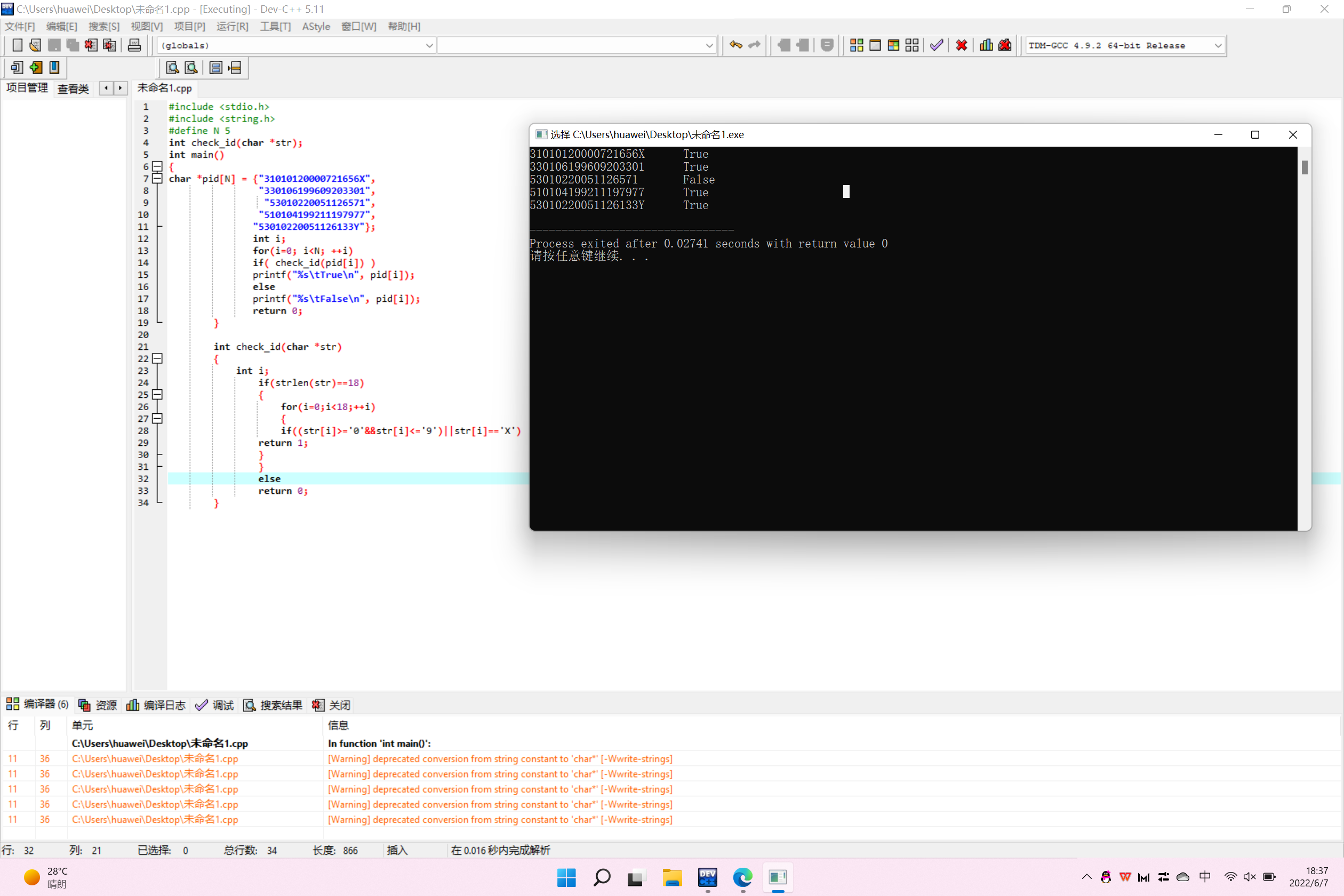Open the 运行[R] menu
The image size is (1344, 896).
coord(232,26)
